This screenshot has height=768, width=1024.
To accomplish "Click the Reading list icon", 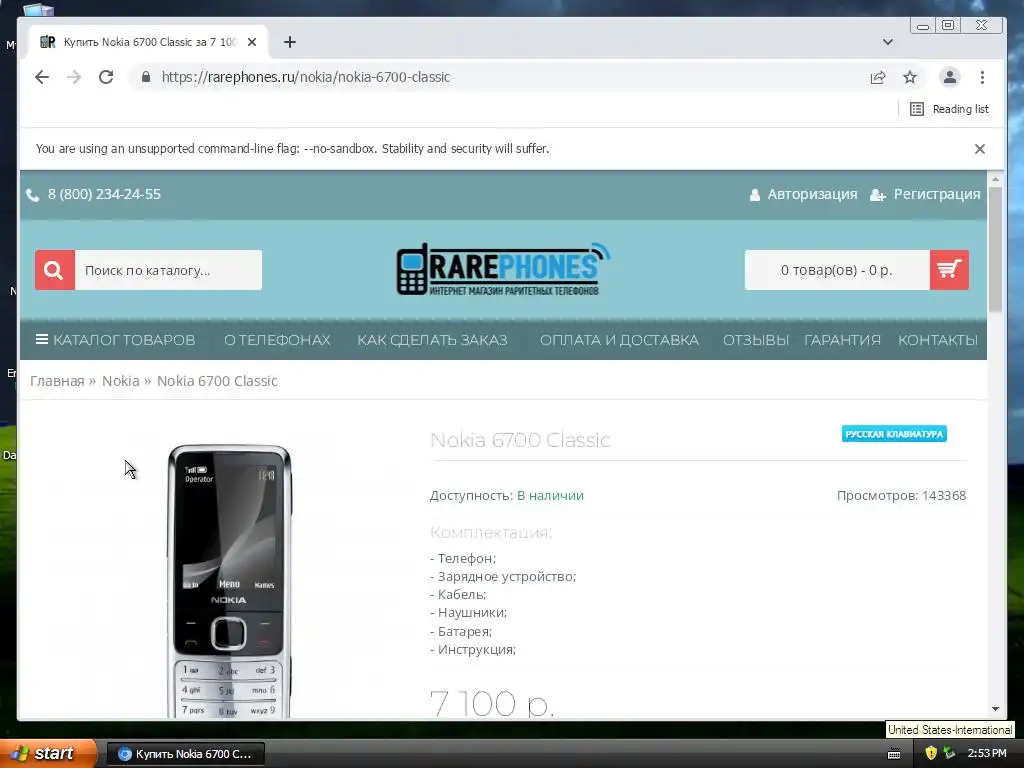I will click(917, 109).
